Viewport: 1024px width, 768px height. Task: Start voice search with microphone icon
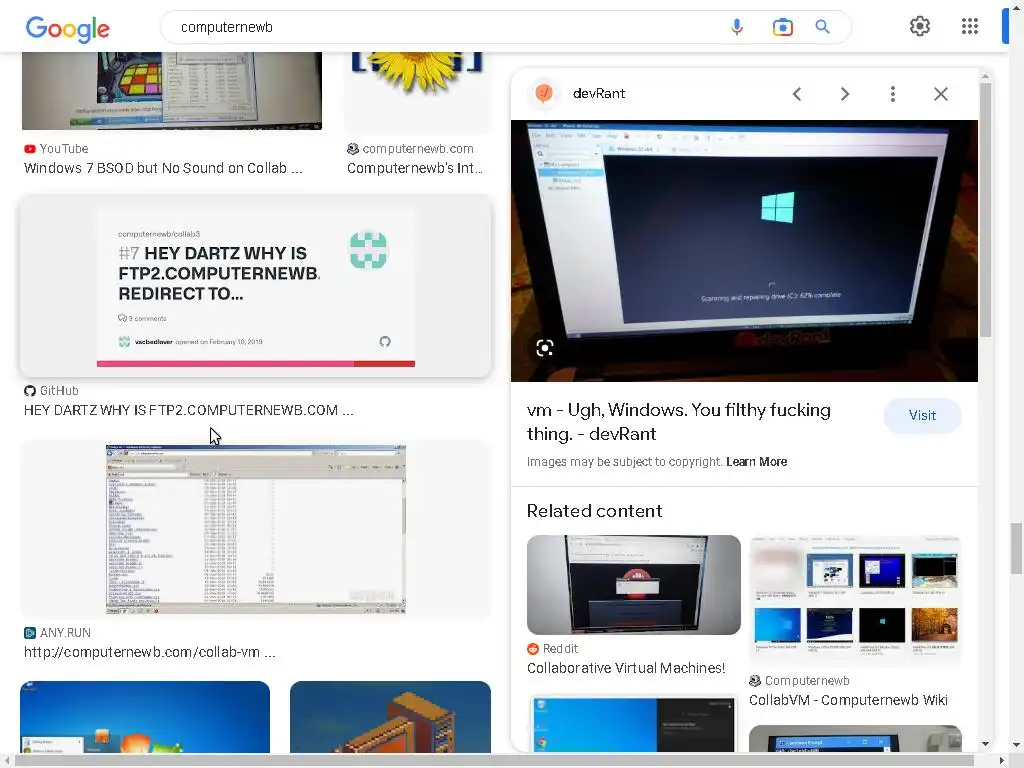click(x=737, y=27)
